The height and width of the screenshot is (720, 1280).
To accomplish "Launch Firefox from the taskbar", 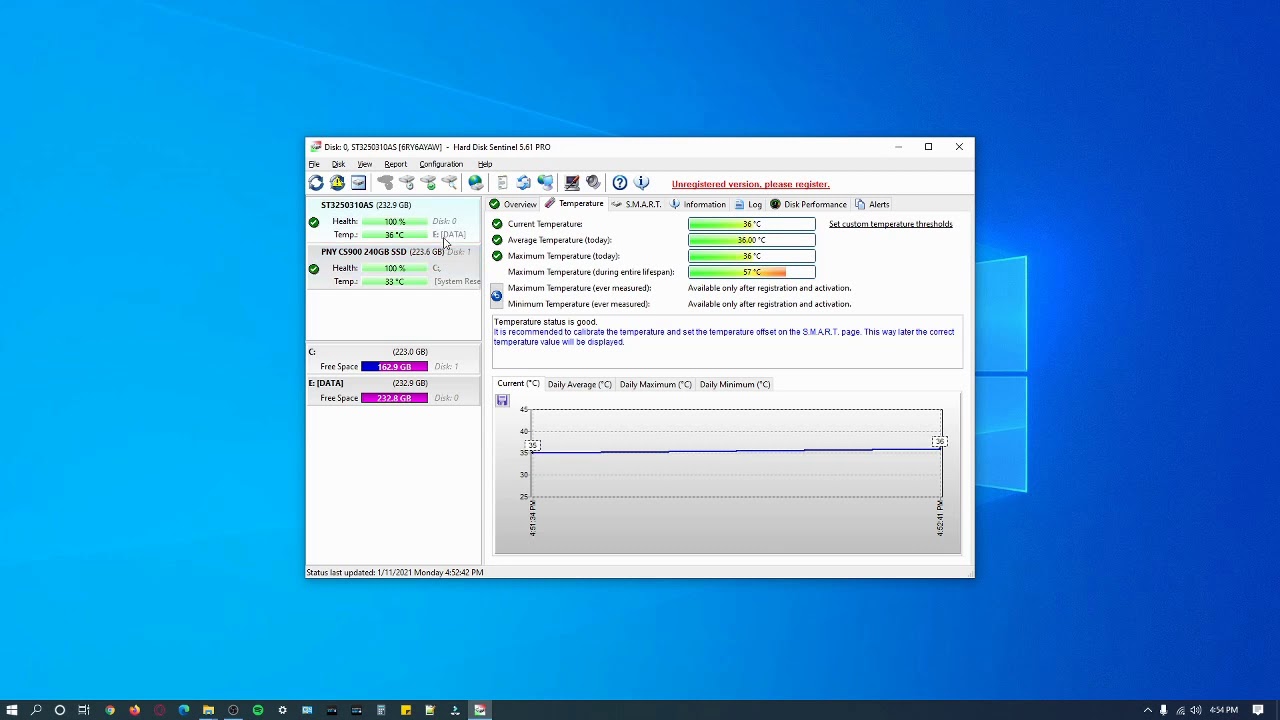I will coord(135,710).
